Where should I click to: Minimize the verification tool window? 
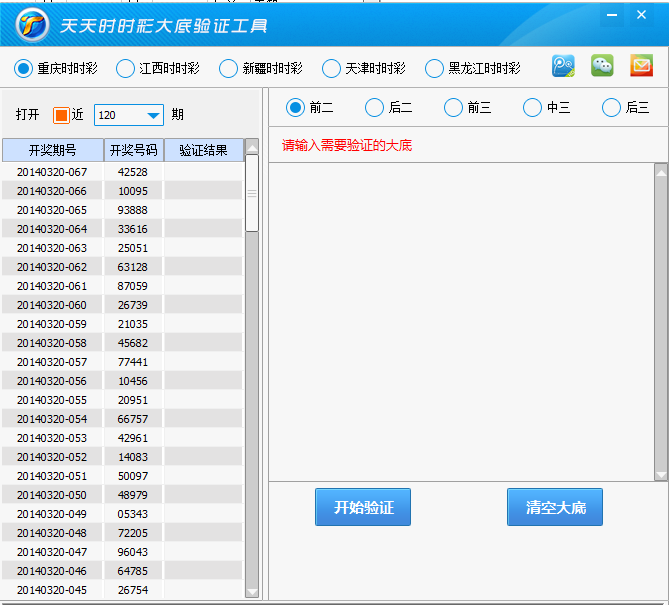(612, 15)
